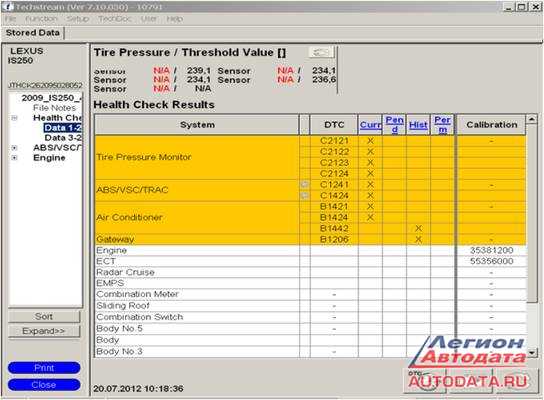The width and height of the screenshot is (544, 400).
Task: Select DTC code B1206
Action: (x=334, y=239)
